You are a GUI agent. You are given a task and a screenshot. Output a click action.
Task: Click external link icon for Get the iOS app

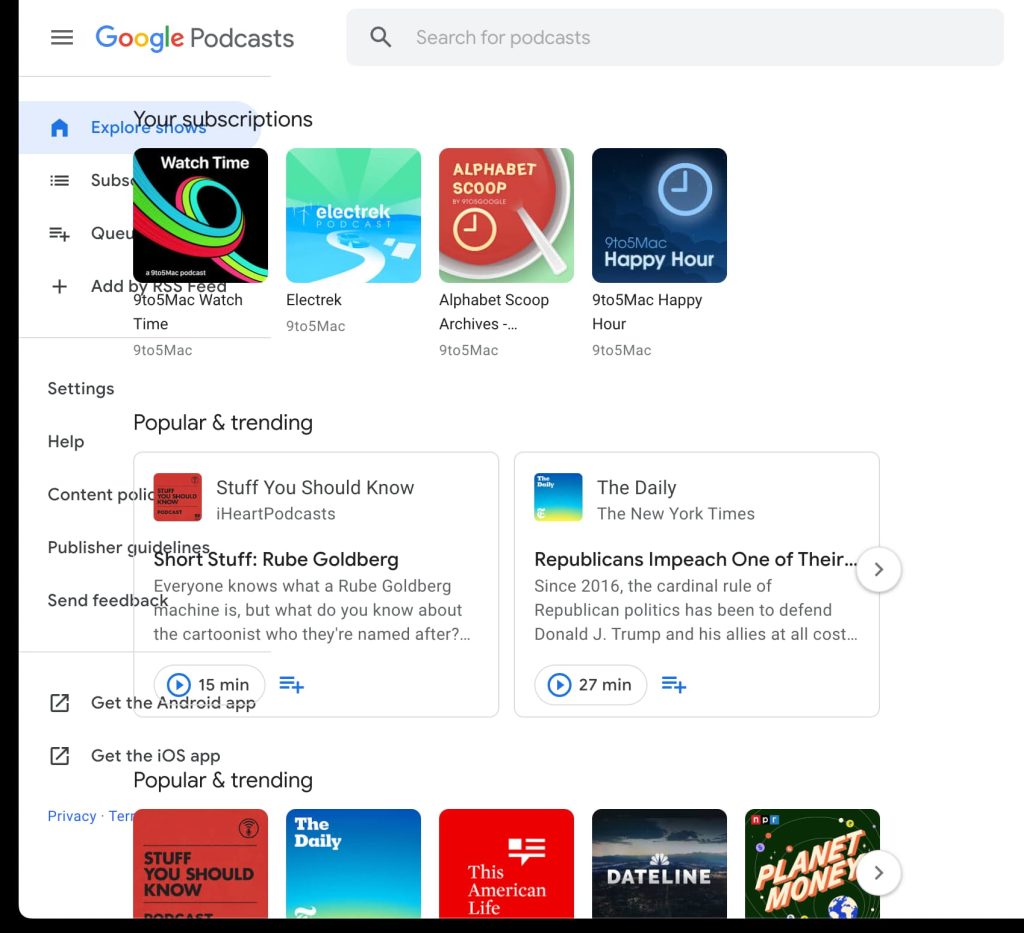pyautogui.click(x=60, y=756)
